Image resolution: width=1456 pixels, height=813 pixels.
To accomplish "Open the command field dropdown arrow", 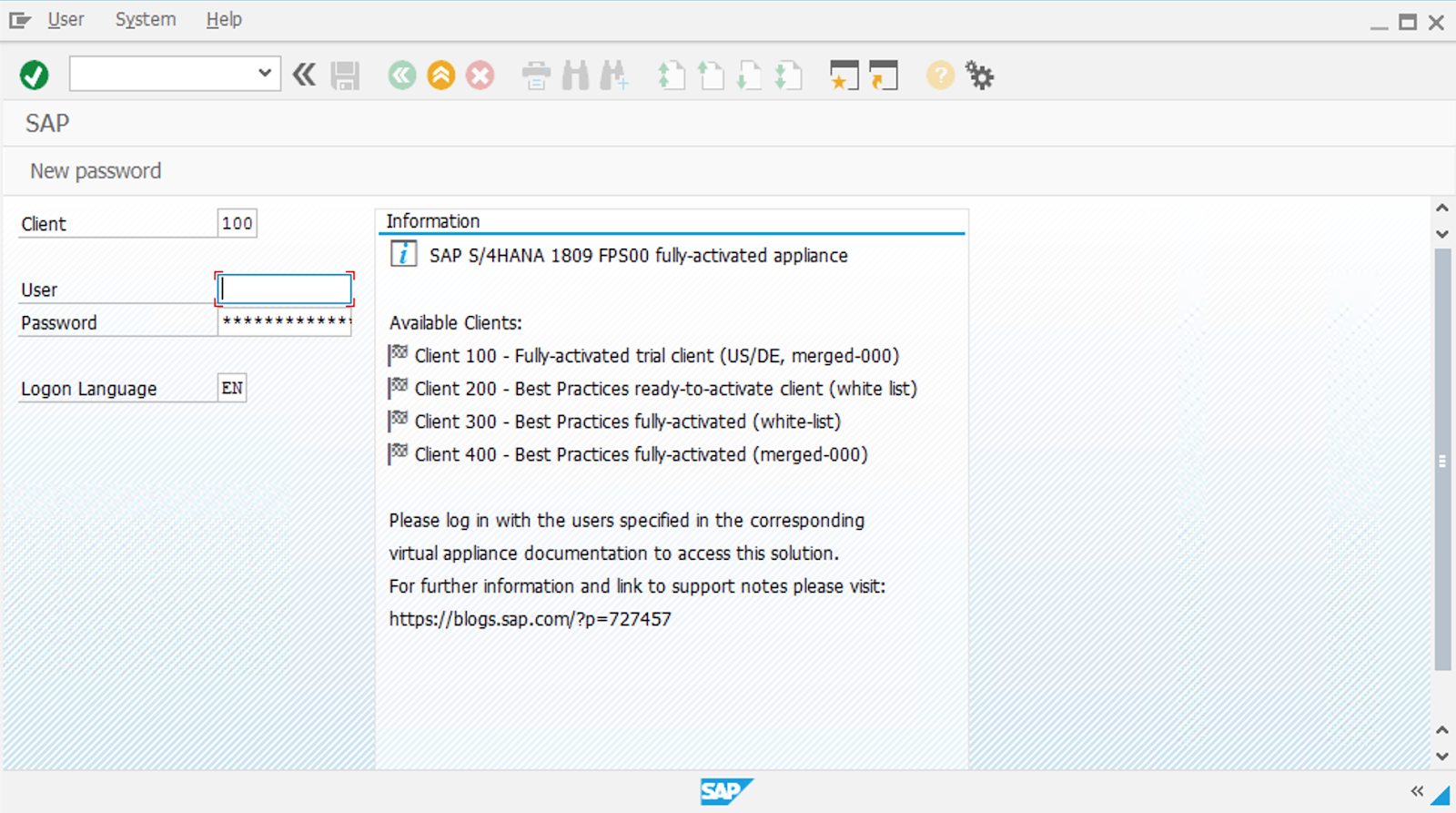I will (265, 73).
